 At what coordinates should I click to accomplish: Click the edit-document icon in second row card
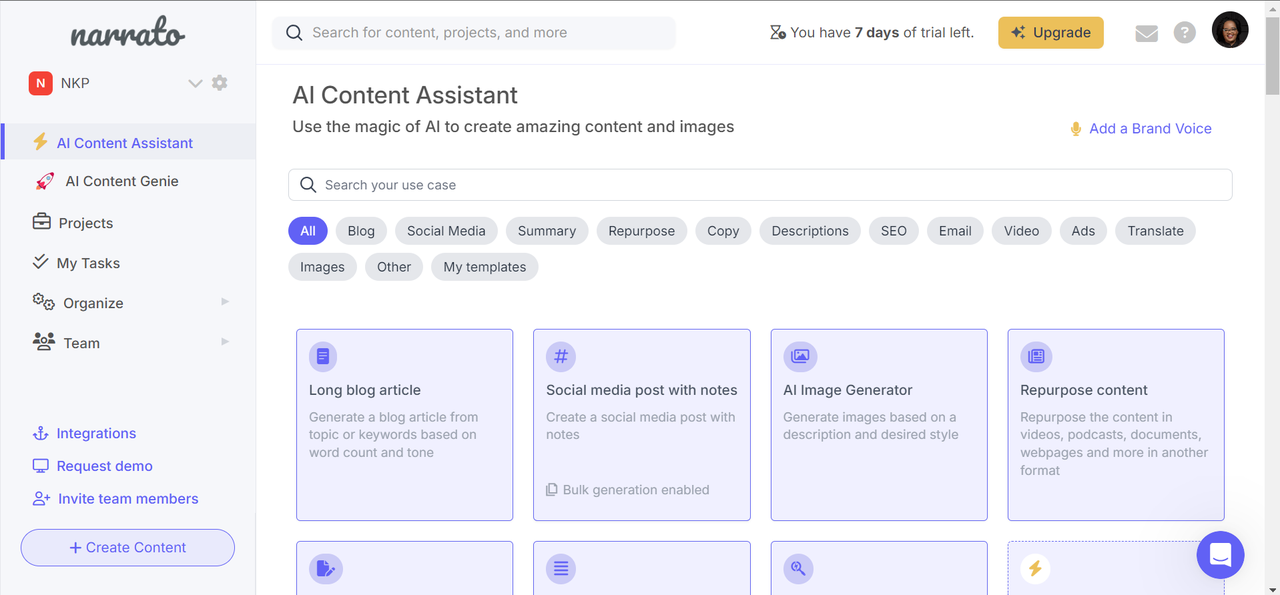tap(326, 569)
